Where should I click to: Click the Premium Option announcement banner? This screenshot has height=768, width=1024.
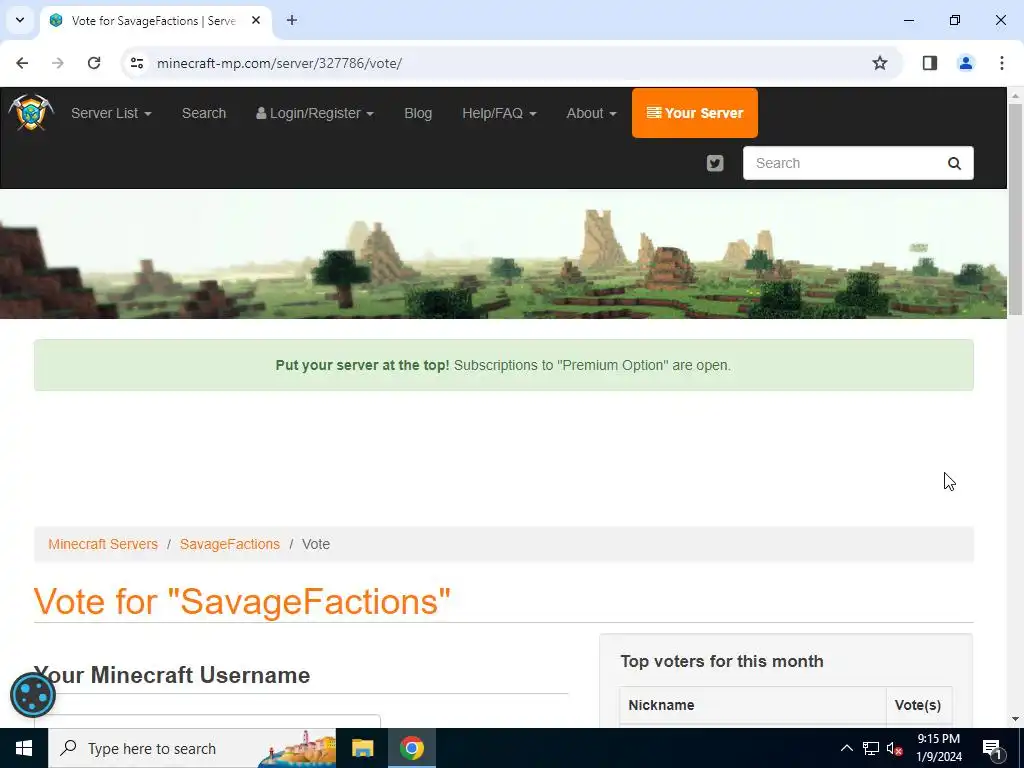tap(504, 365)
